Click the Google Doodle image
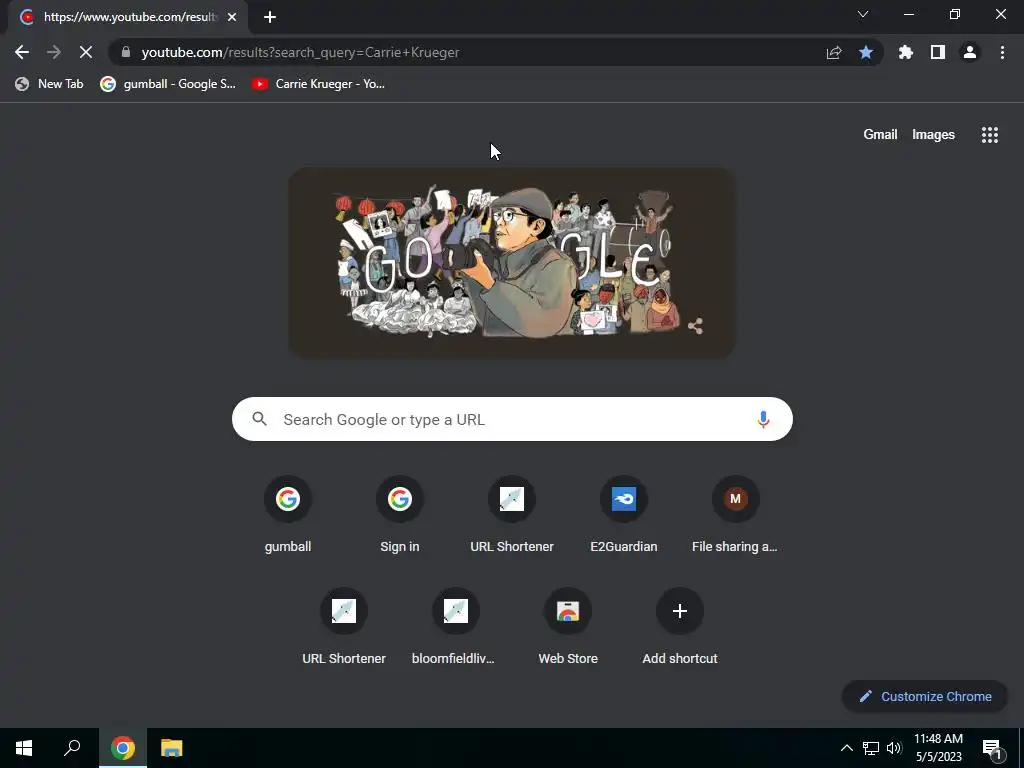 coord(512,263)
